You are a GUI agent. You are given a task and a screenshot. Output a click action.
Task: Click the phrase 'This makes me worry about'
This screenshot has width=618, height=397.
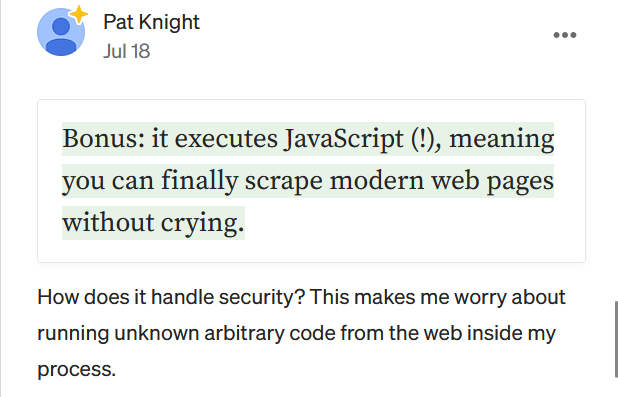tap(437, 297)
